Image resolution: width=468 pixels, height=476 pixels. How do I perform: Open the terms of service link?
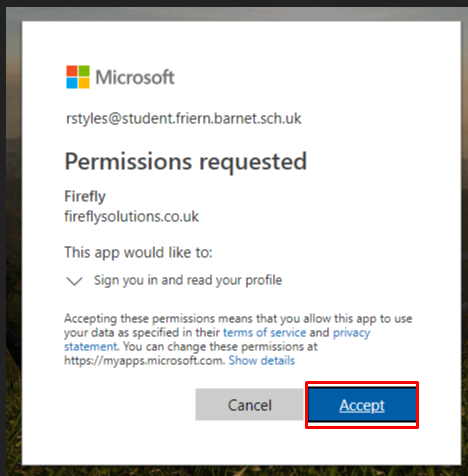(264, 332)
